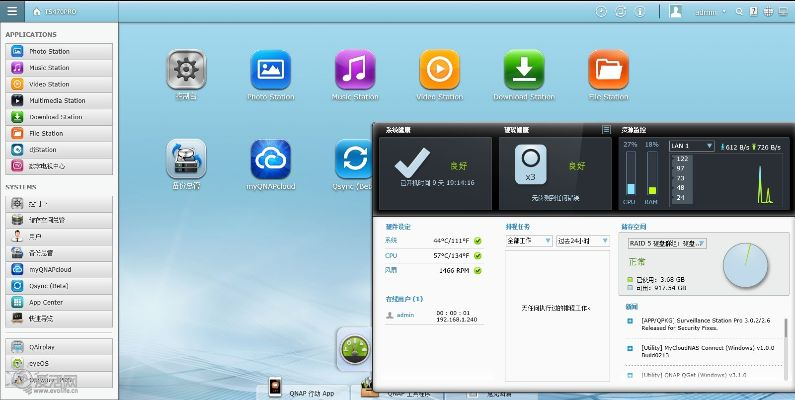795x400 pixels.
Task: Open the LAN 1 network dropdown
Action: 692,146
